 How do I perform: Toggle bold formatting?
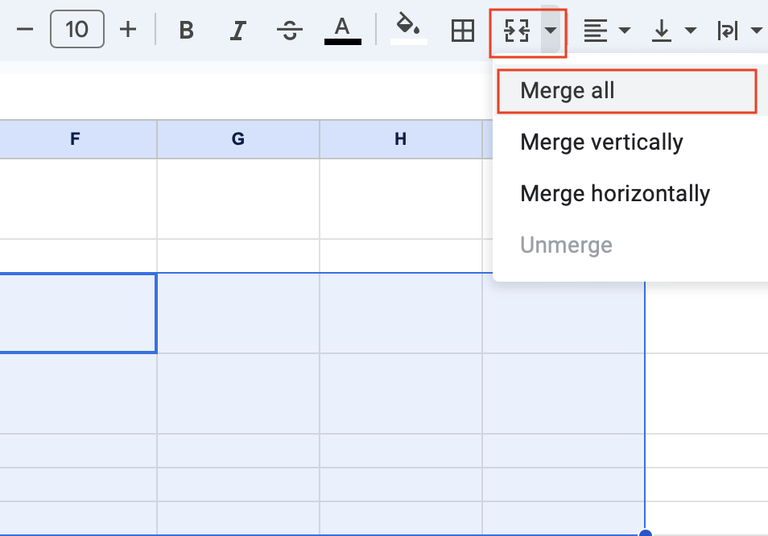tap(186, 31)
